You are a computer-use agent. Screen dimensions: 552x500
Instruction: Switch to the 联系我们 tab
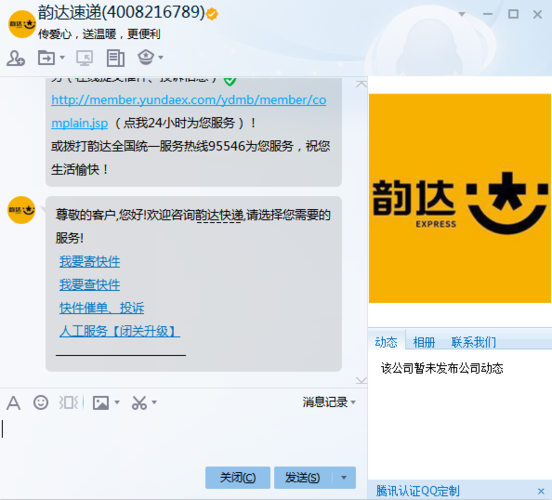(x=473, y=342)
